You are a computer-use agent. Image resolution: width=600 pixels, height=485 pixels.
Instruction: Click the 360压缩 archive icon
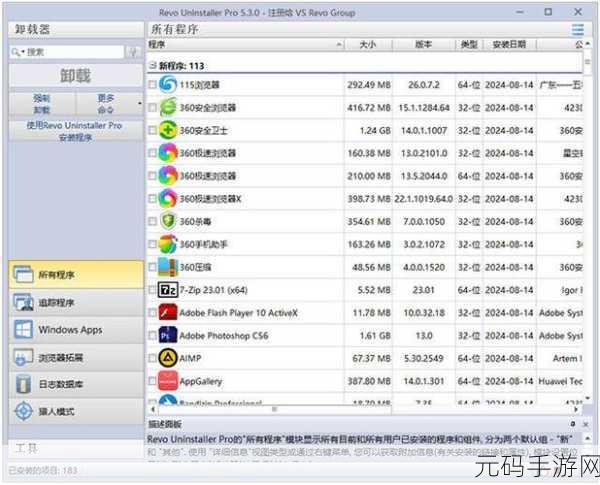(168, 267)
